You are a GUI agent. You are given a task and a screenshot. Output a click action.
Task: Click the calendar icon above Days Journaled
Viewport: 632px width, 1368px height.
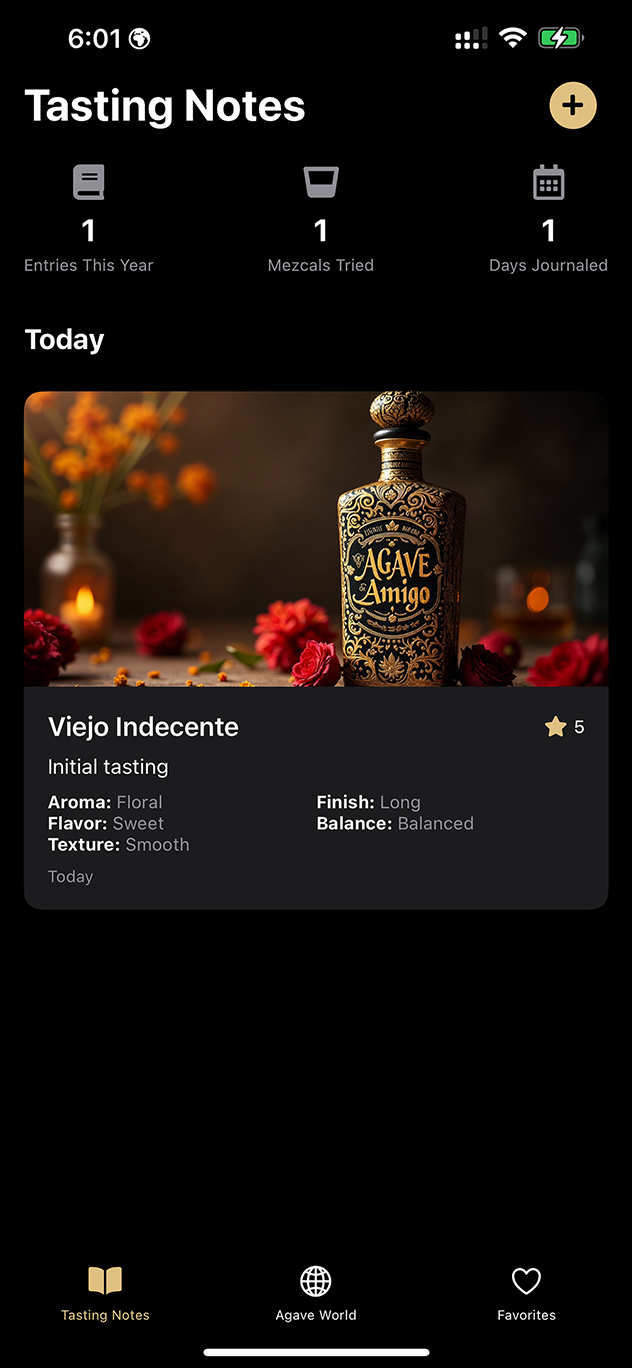click(548, 183)
